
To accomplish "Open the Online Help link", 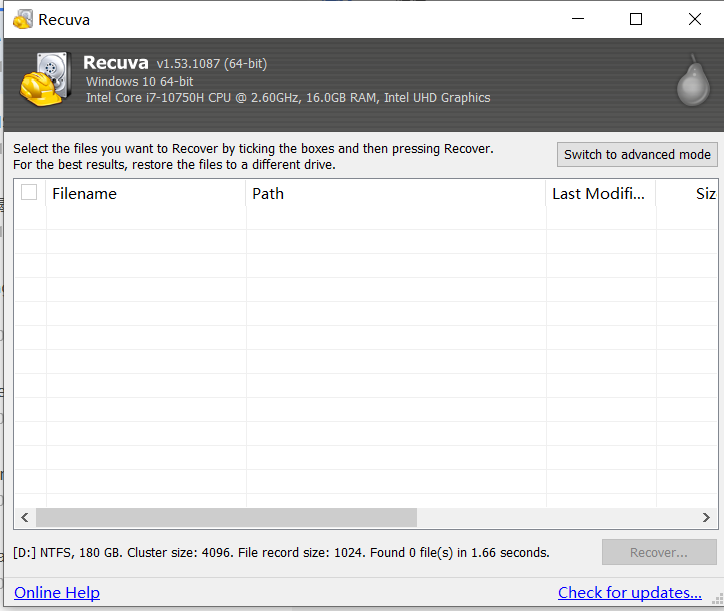I will [x=57, y=593].
